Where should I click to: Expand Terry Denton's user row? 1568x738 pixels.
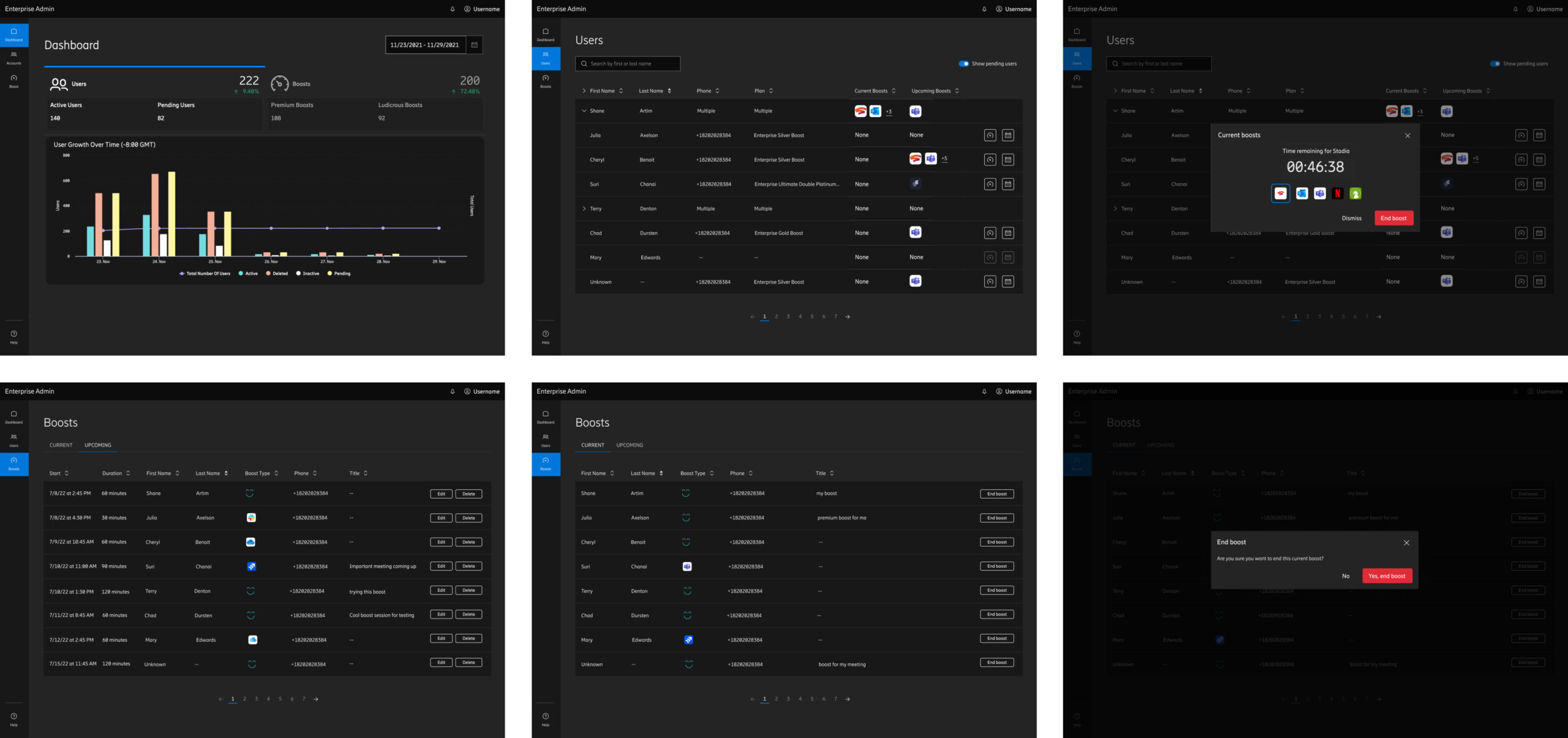(x=584, y=208)
